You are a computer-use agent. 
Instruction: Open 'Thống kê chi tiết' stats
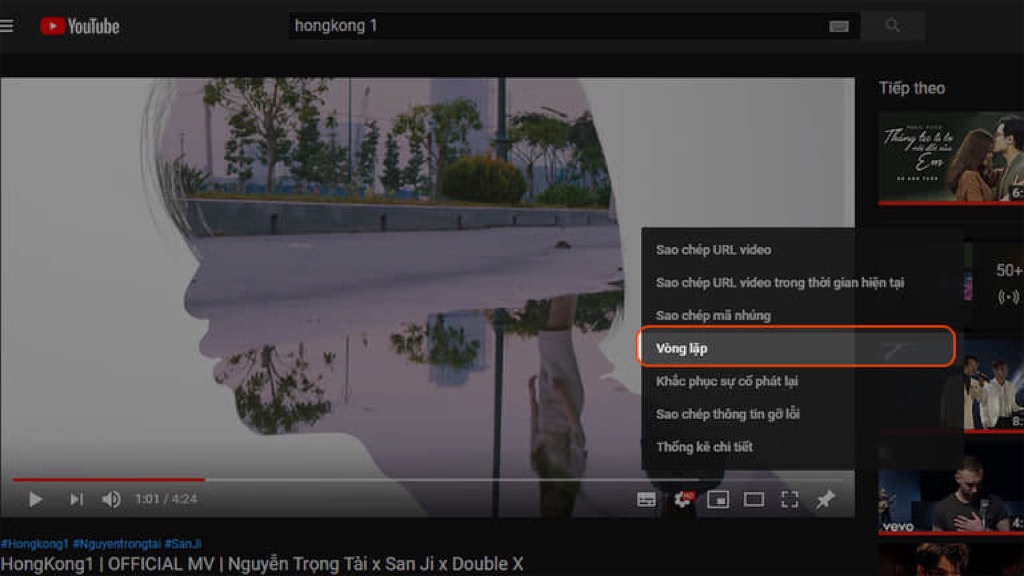704,447
